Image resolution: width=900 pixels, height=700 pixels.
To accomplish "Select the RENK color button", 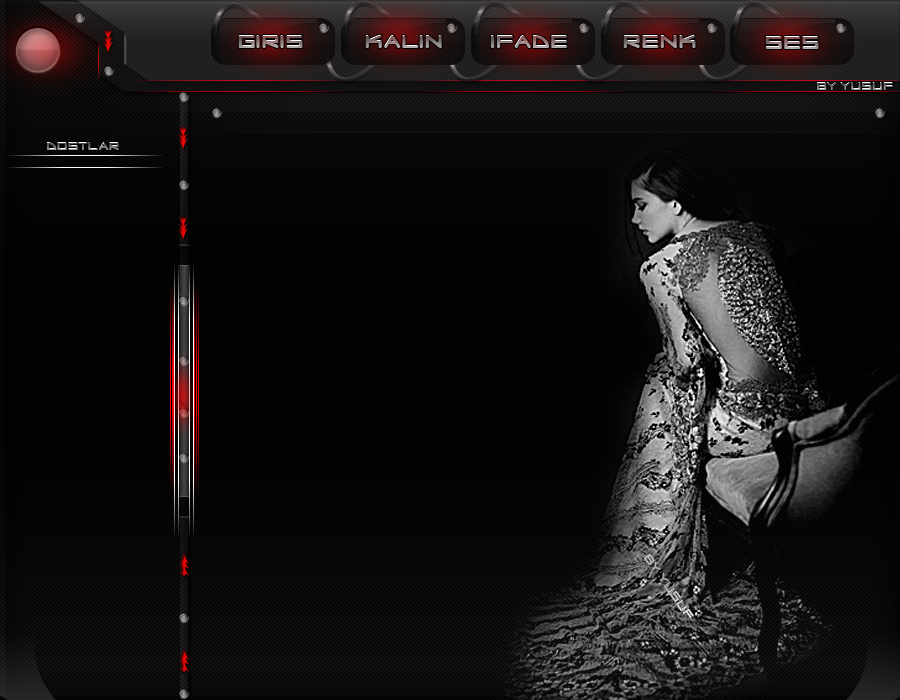I will 659,42.
